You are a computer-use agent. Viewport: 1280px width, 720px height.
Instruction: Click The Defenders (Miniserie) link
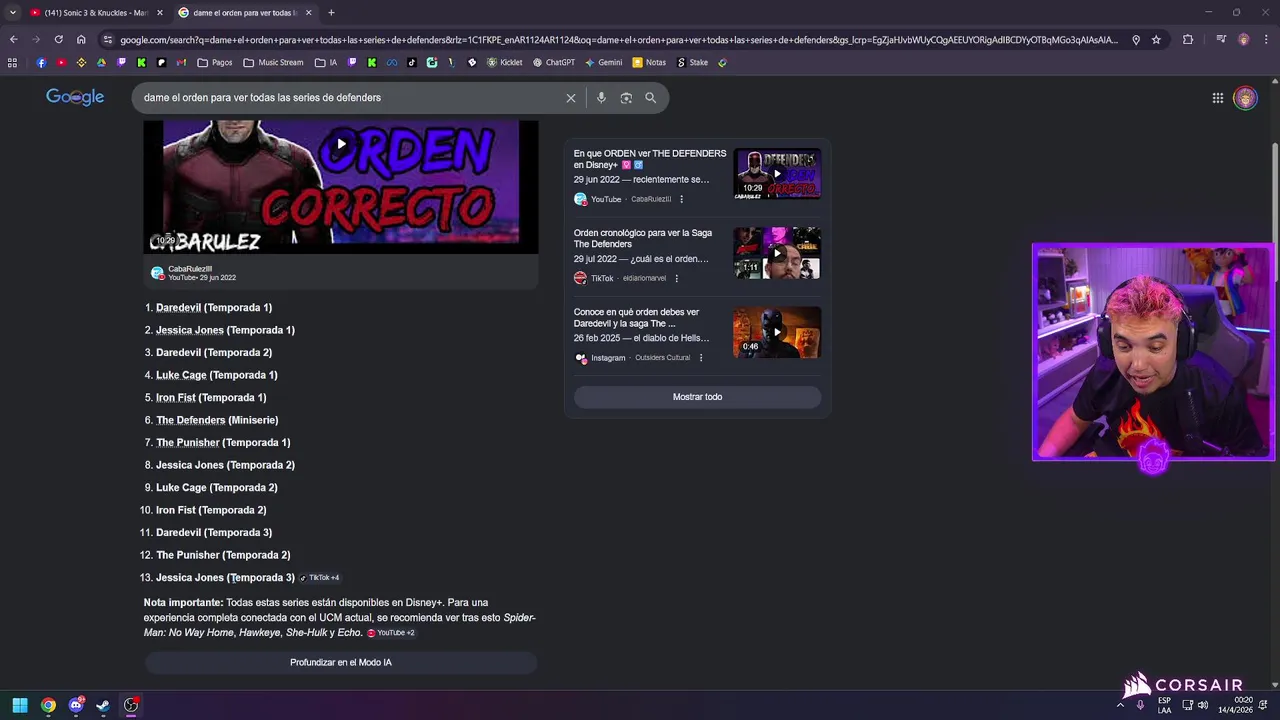(x=217, y=420)
